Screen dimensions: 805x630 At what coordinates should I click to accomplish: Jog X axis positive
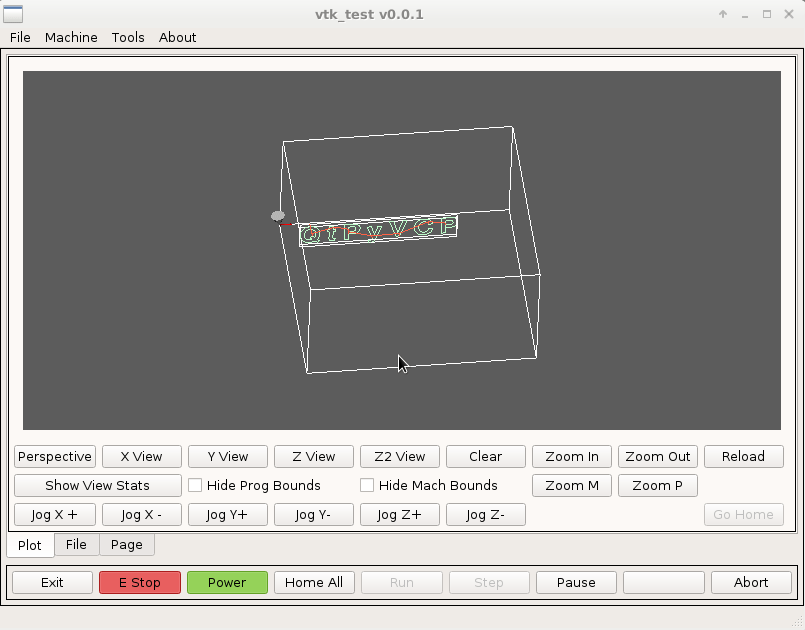(x=55, y=514)
